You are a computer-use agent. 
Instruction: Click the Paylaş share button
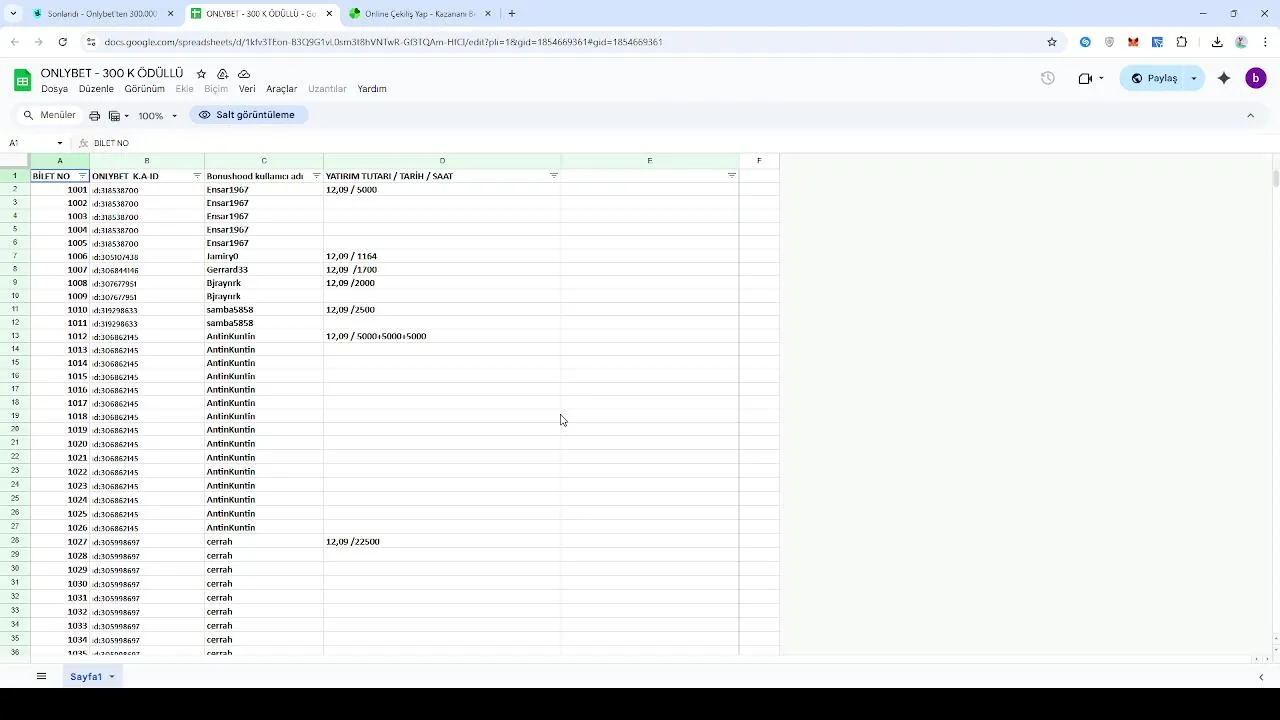[1153, 78]
